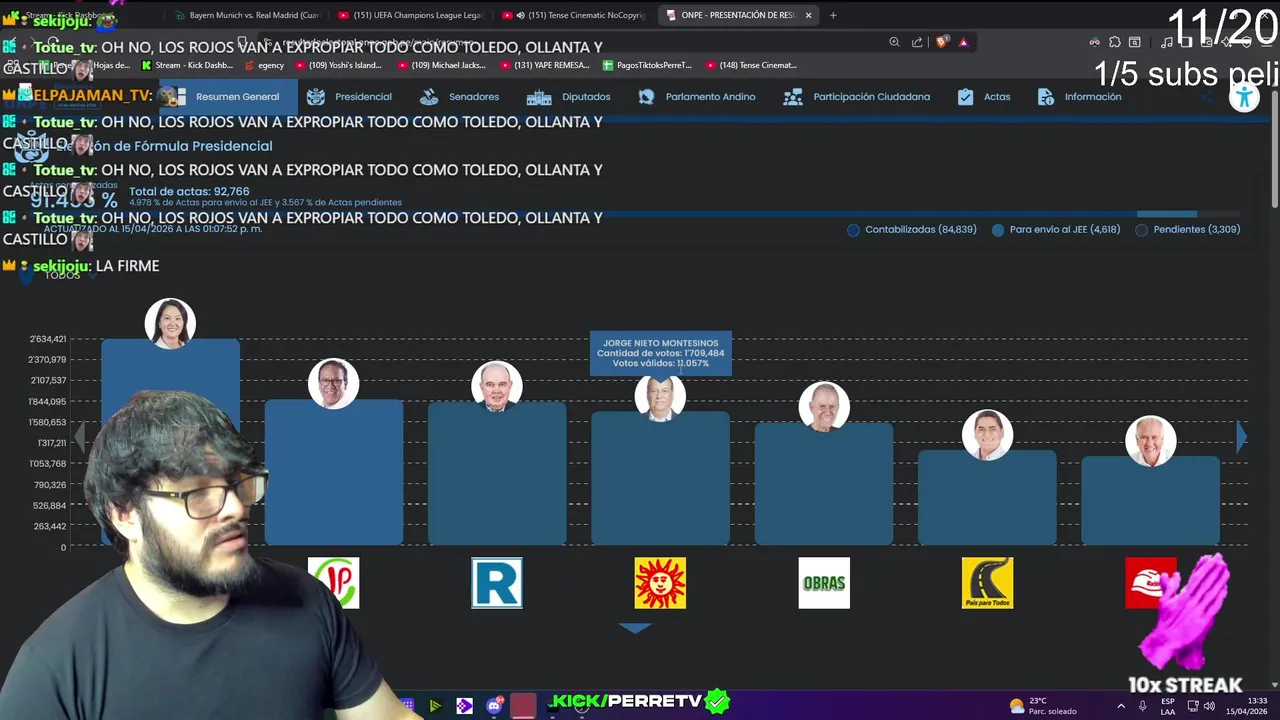
Task: Close the ONPE Presentación de Resultados tab
Action: (808, 15)
